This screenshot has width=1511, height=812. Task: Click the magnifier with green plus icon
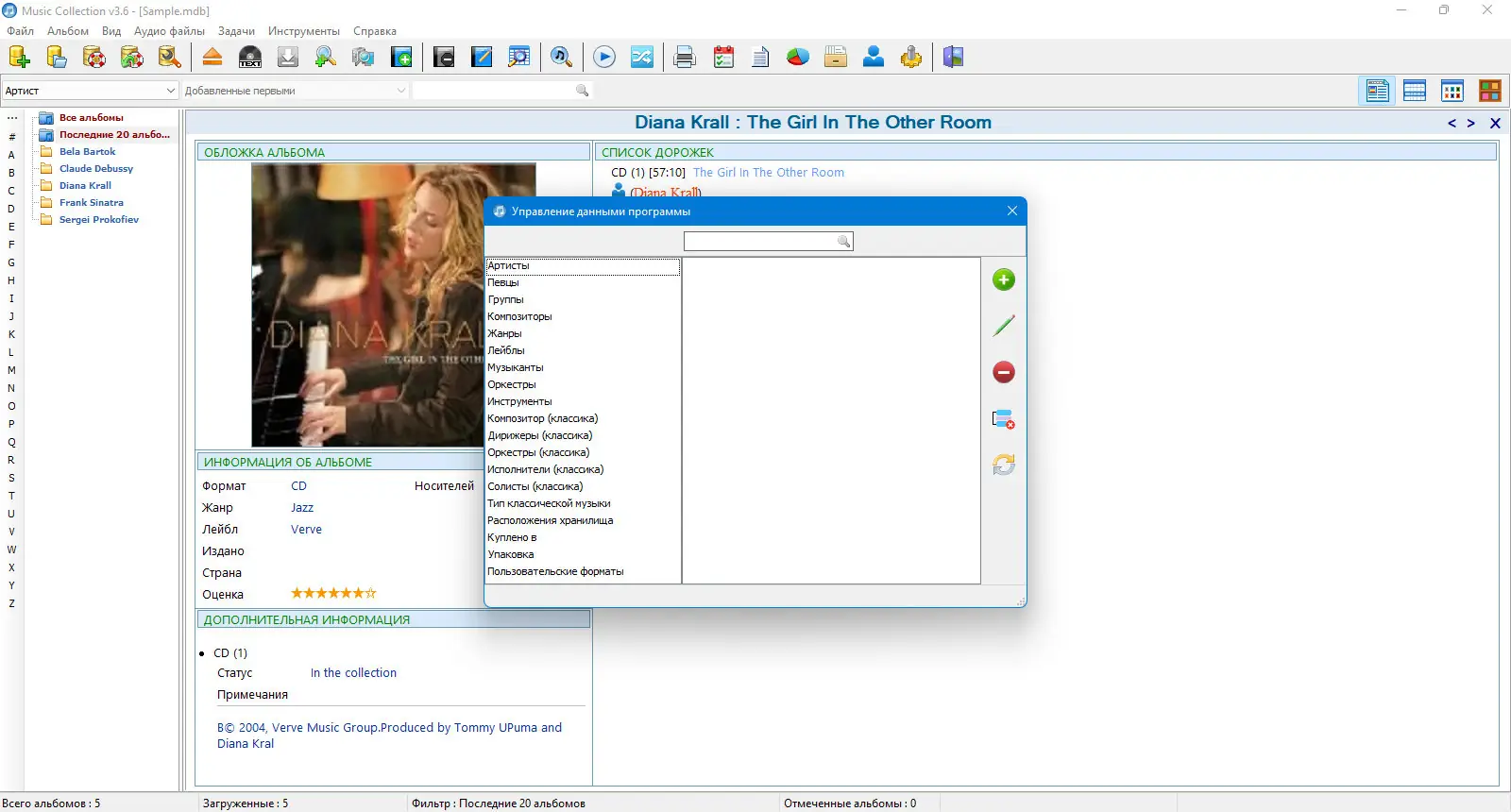pyautogui.click(x=326, y=58)
